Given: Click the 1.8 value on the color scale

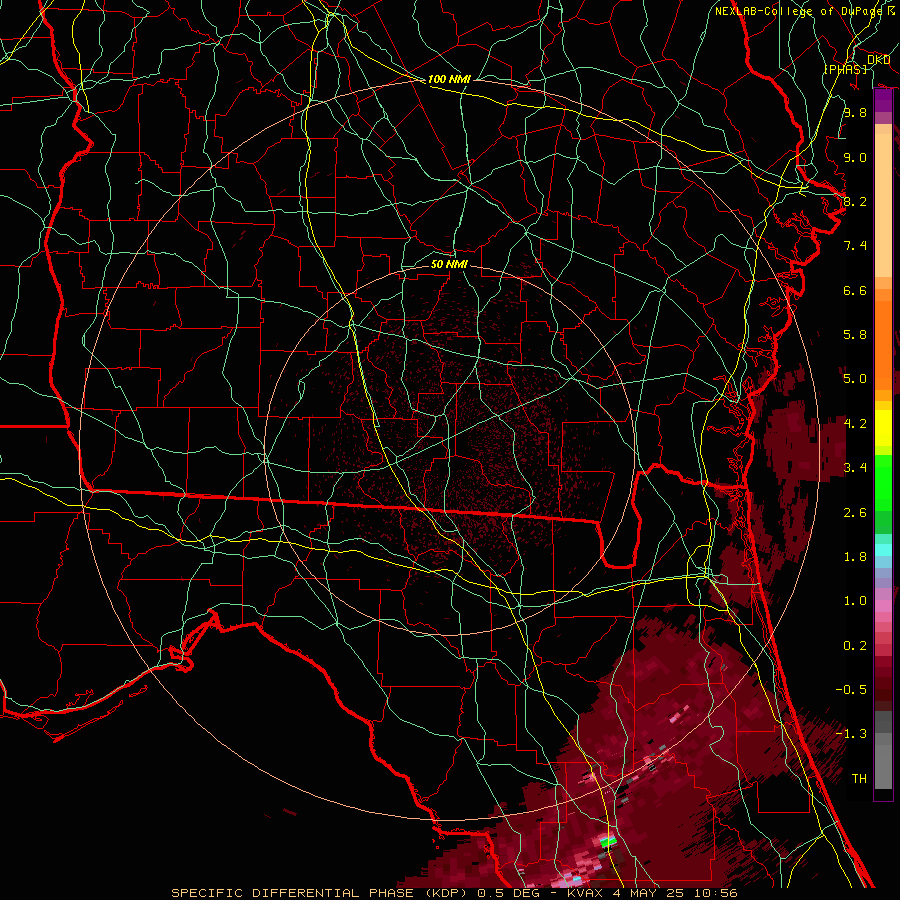Looking at the screenshot, I should tap(855, 557).
